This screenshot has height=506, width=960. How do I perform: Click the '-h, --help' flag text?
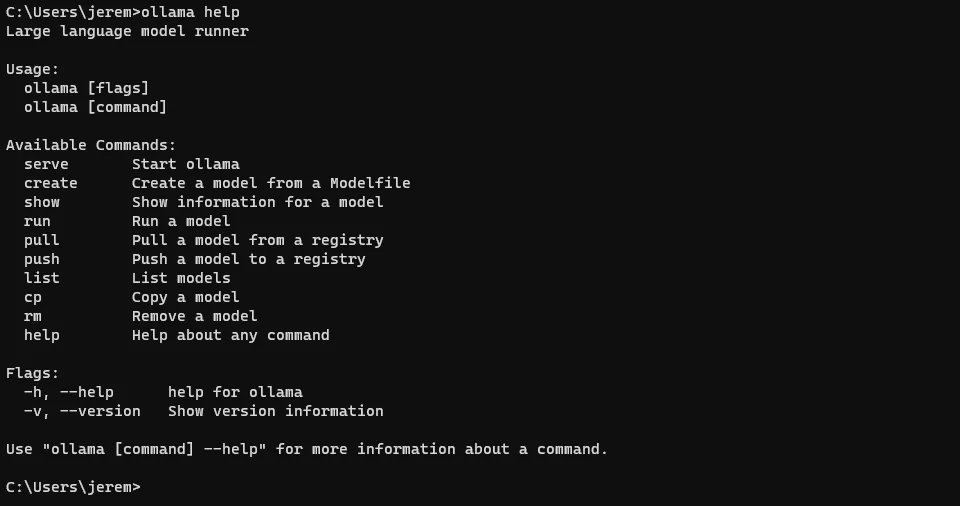(x=69, y=392)
